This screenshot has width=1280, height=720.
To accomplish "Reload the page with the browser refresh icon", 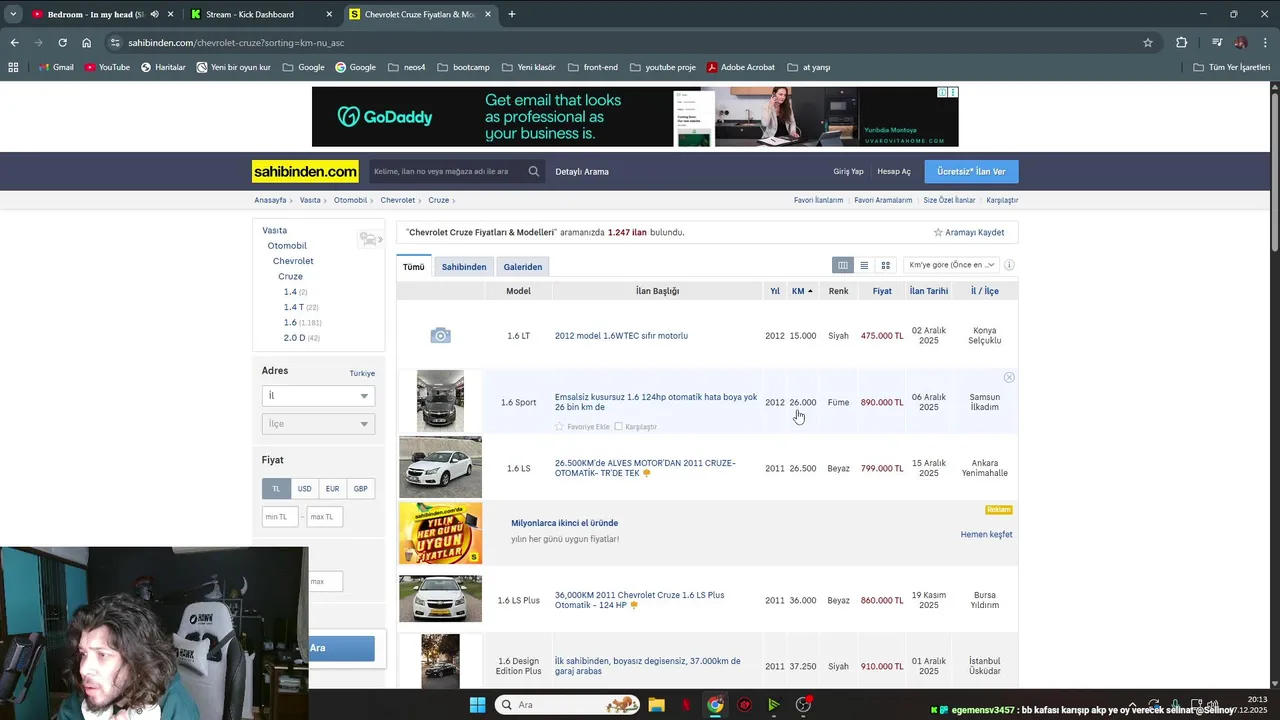I will point(62,43).
